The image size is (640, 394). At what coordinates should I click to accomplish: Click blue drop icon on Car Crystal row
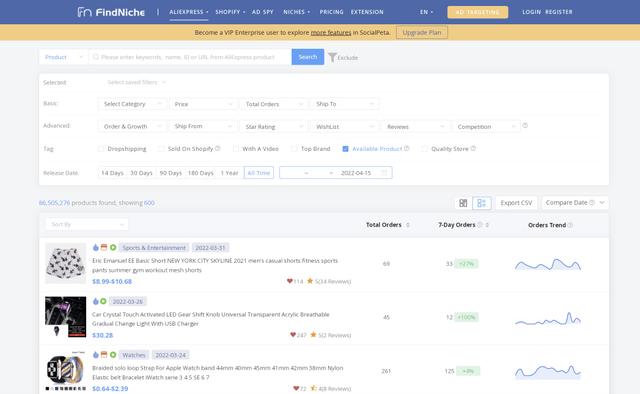tap(96, 301)
